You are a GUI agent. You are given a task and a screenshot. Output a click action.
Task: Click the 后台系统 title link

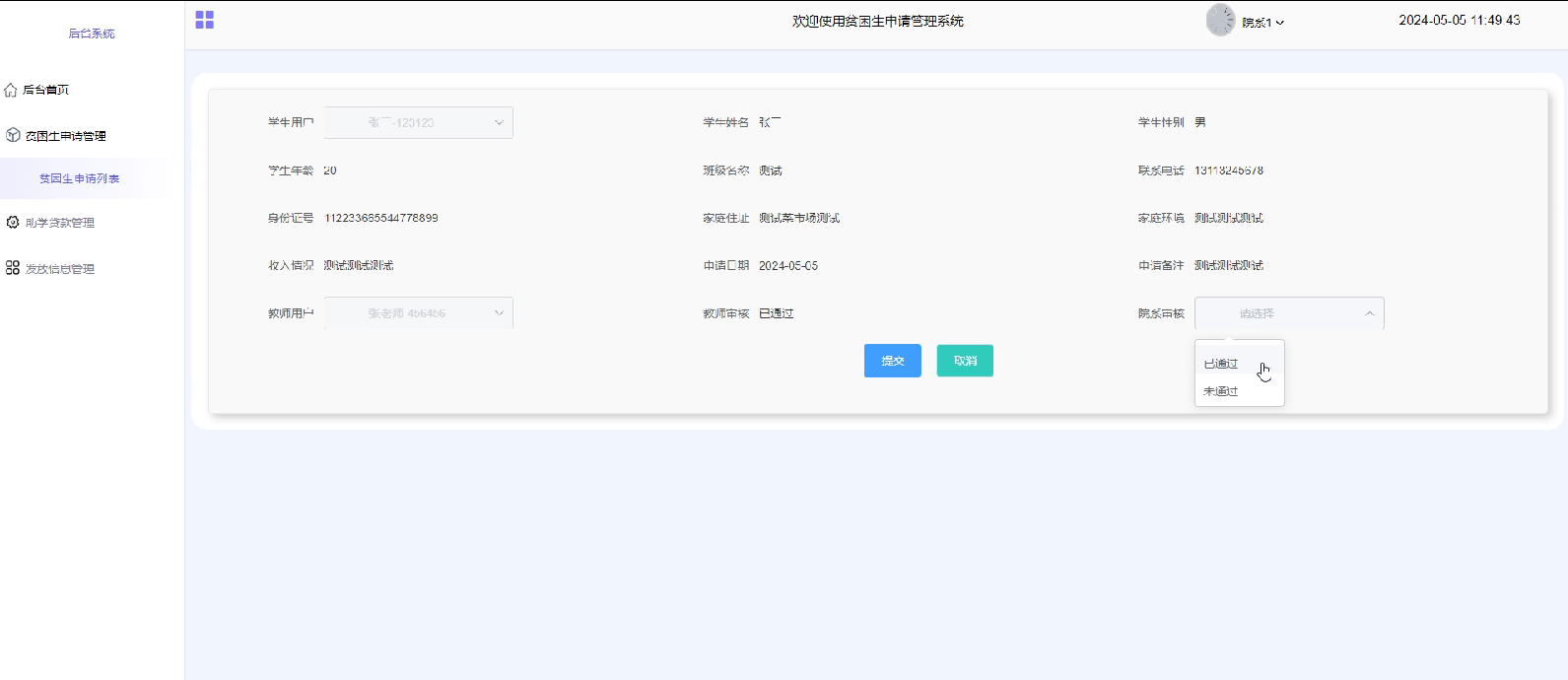[x=92, y=34]
